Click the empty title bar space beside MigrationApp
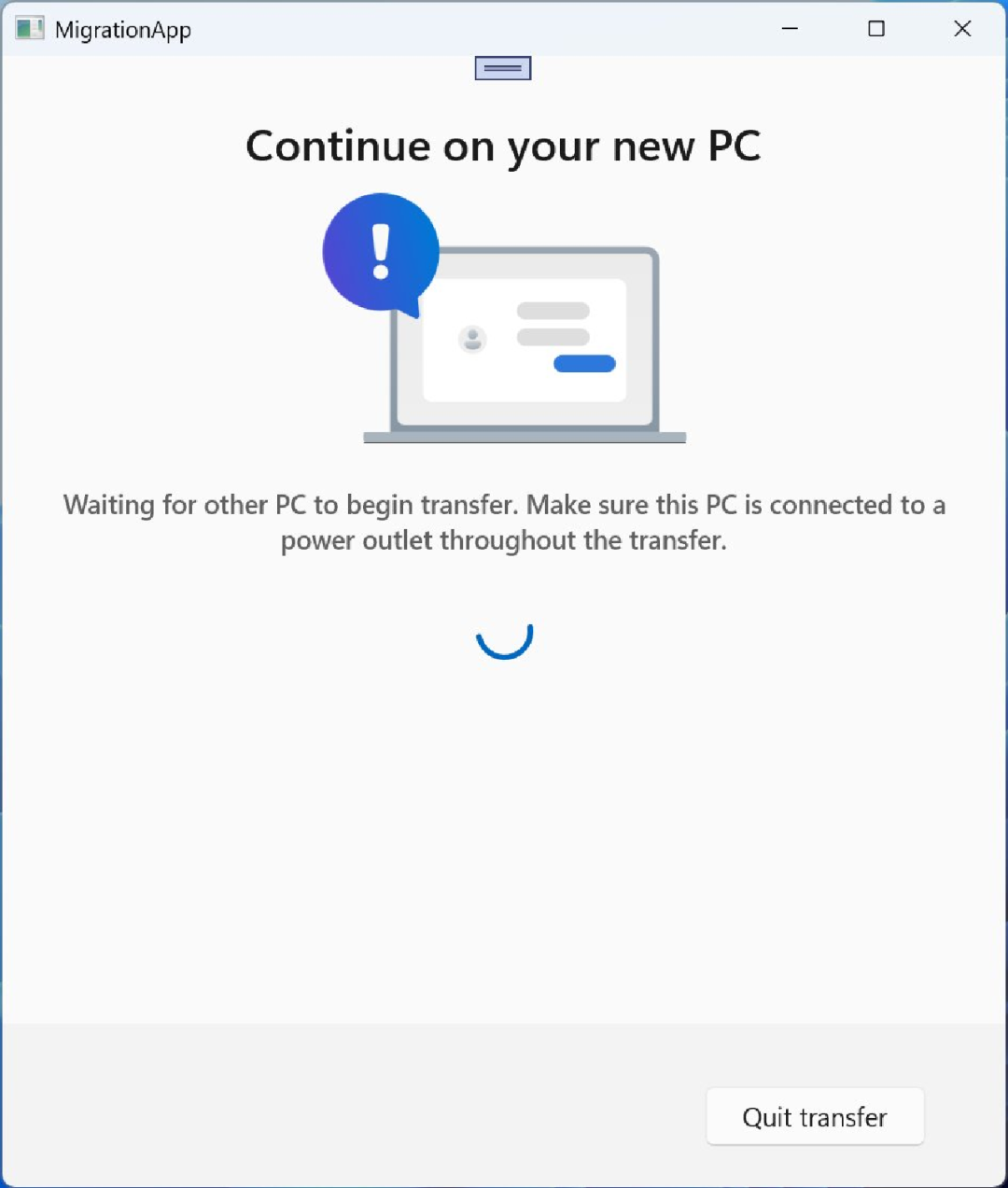This screenshot has width=1008, height=1188. 467,29
